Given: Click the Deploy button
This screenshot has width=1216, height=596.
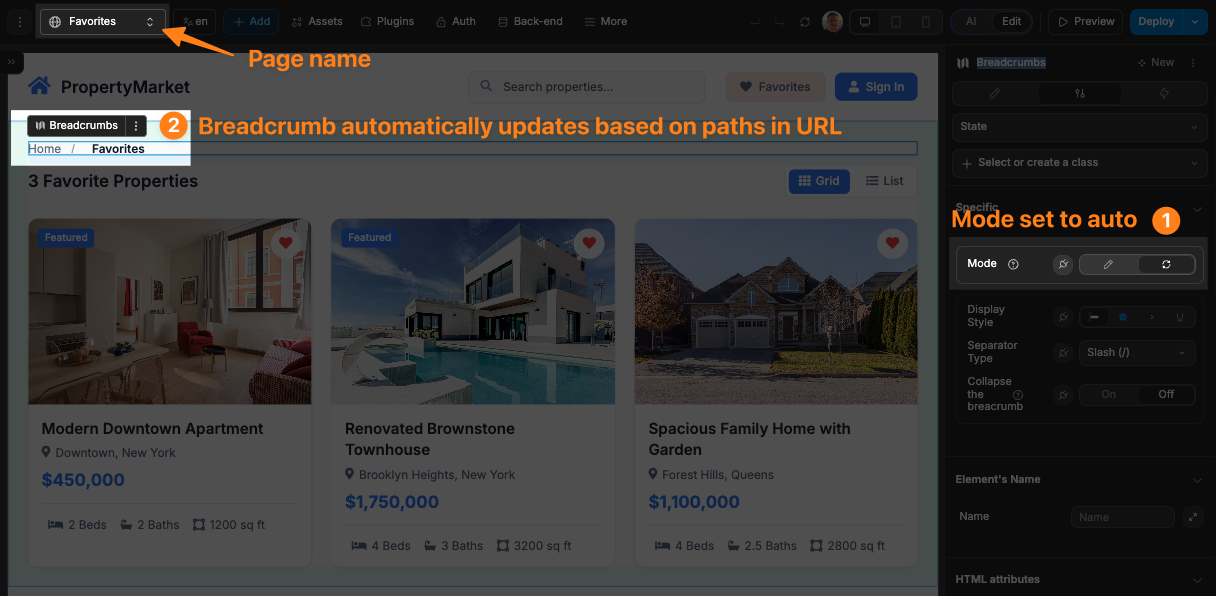Looking at the screenshot, I should tap(1155, 21).
